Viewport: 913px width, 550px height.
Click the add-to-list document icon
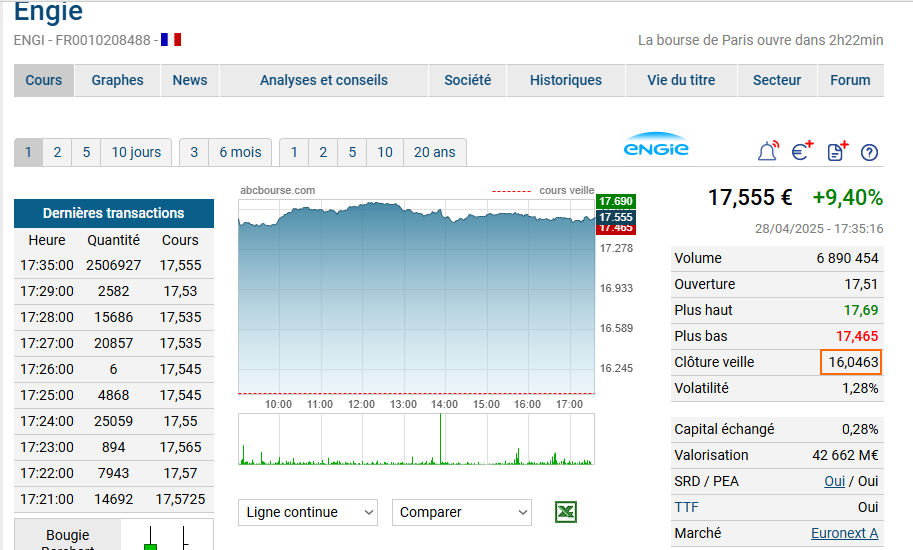(x=837, y=151)
